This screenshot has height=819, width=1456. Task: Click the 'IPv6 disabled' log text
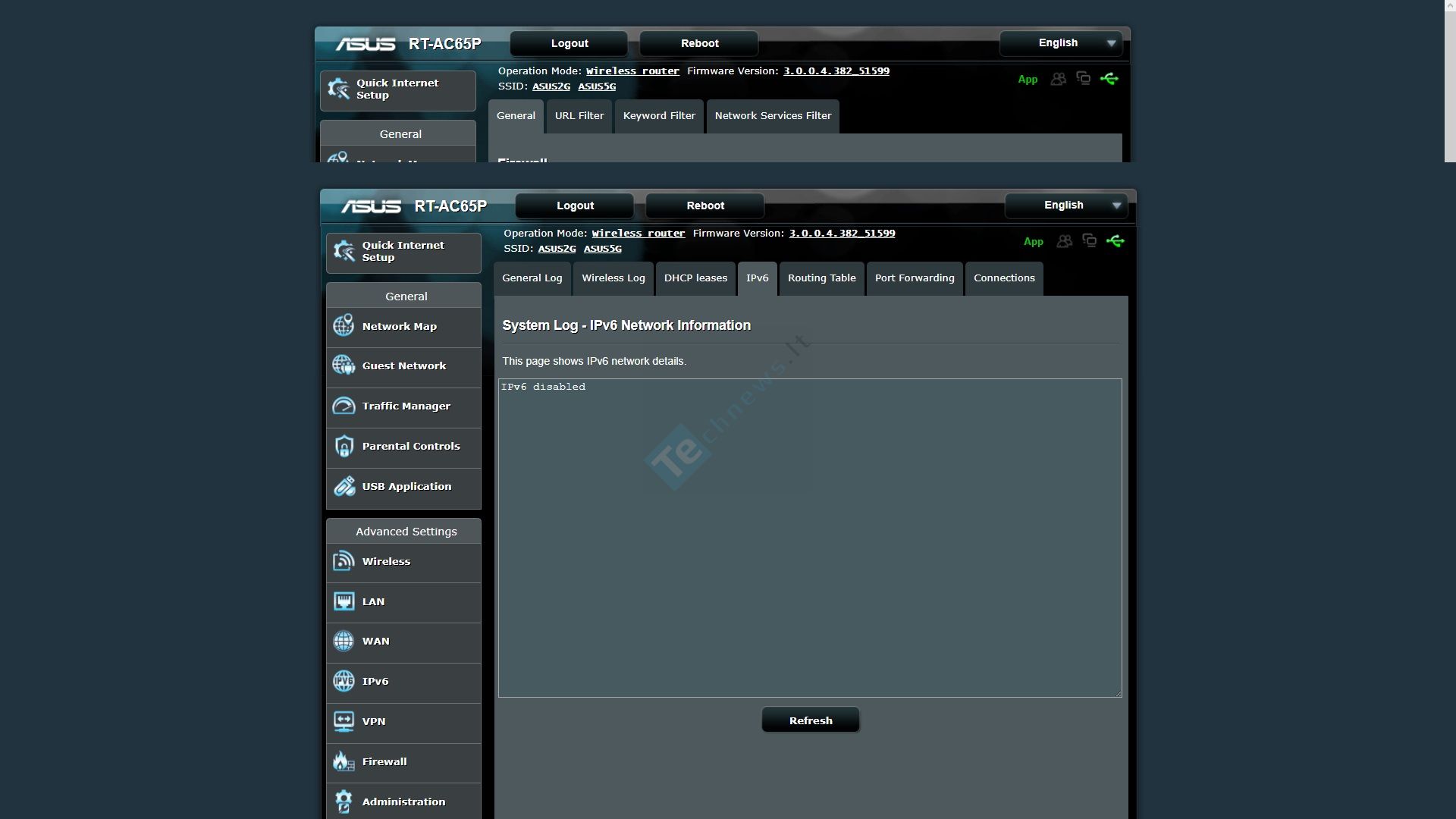pyautogui.click(x=543, y=387)
